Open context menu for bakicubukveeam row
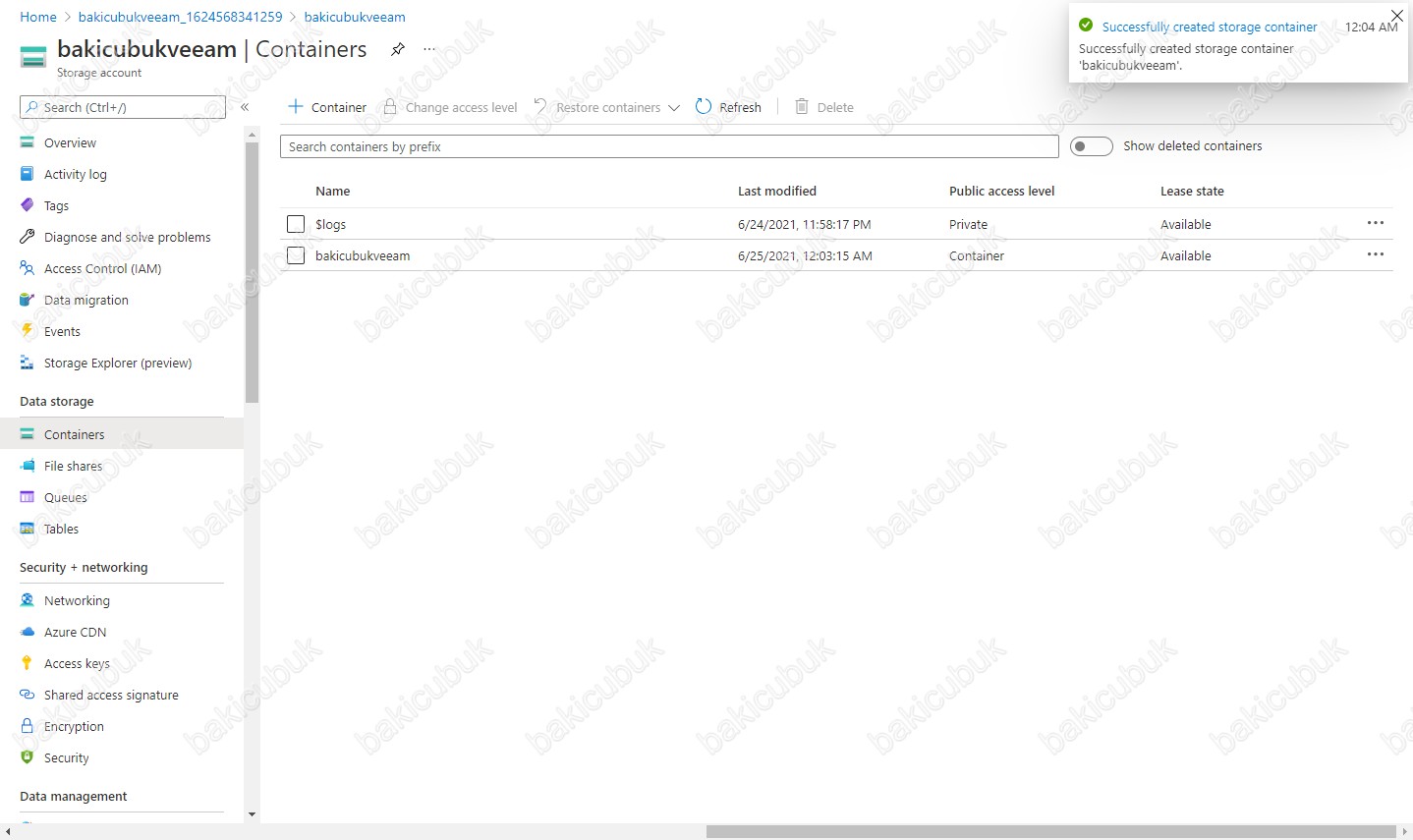This screenshot has height=840, width=1413. coord(1376,254)
